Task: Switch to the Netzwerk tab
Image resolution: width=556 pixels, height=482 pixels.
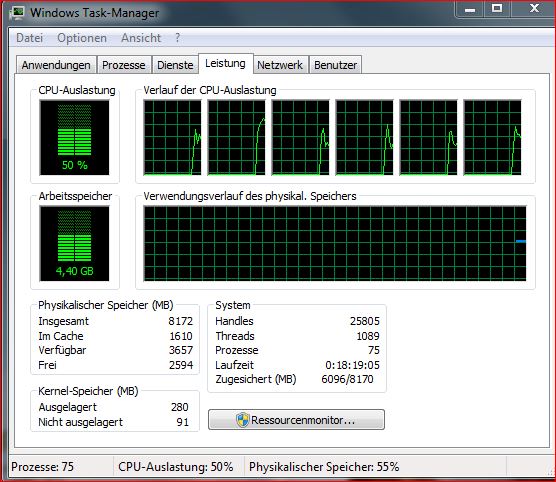Action: 280,65
